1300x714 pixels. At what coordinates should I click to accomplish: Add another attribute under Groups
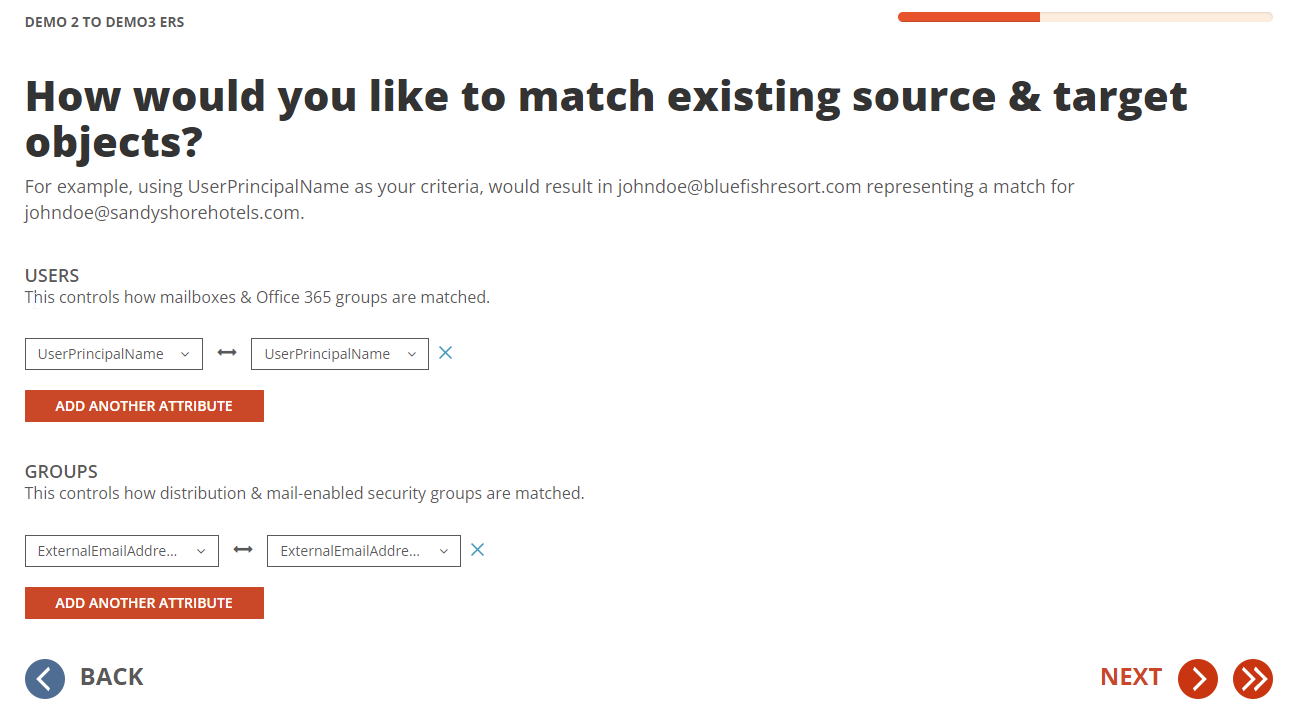click(144, 603)
